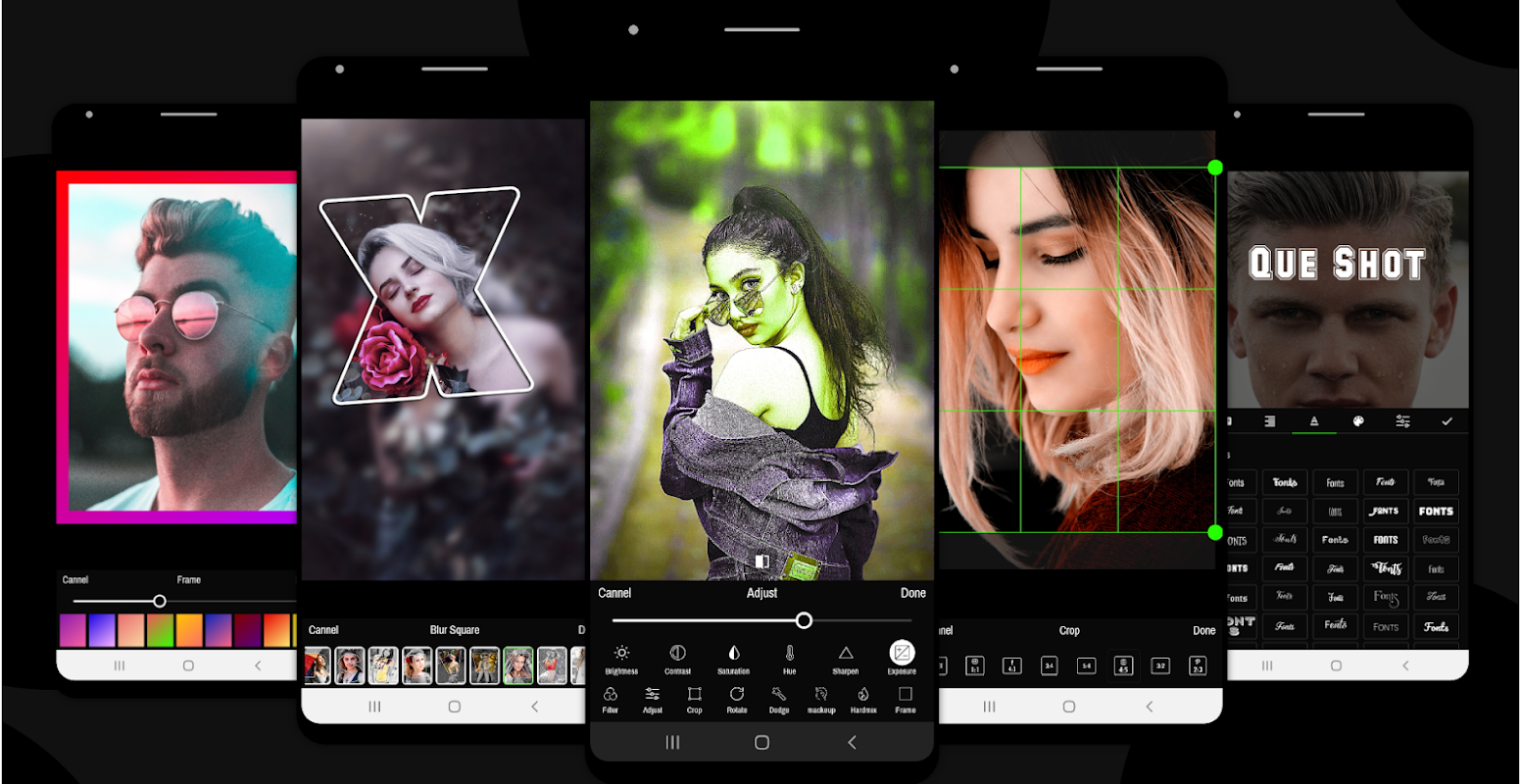This screenshot has height=784, width=1521.
Task: Pick the first purple gradient frame swatch
Action: tap(74, 630)
